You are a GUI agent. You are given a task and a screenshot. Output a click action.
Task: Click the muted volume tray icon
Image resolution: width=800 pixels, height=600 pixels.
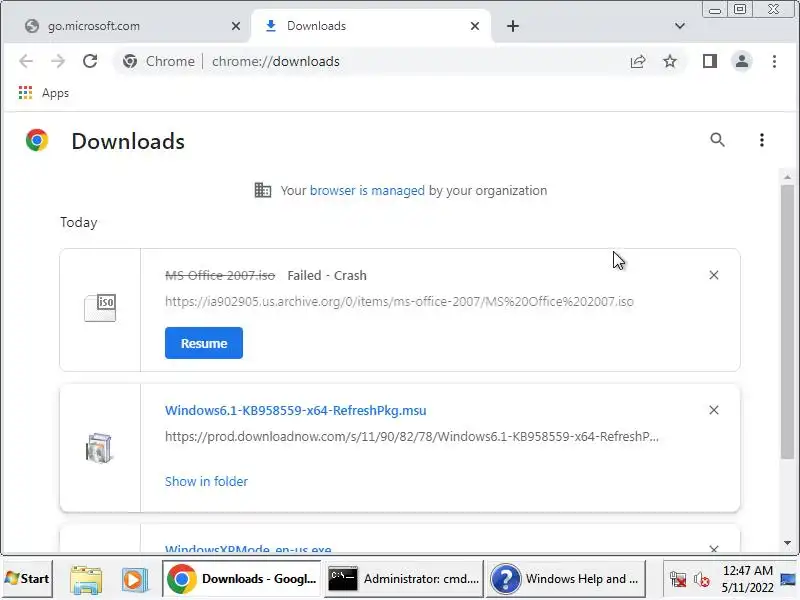pos(702,580)
